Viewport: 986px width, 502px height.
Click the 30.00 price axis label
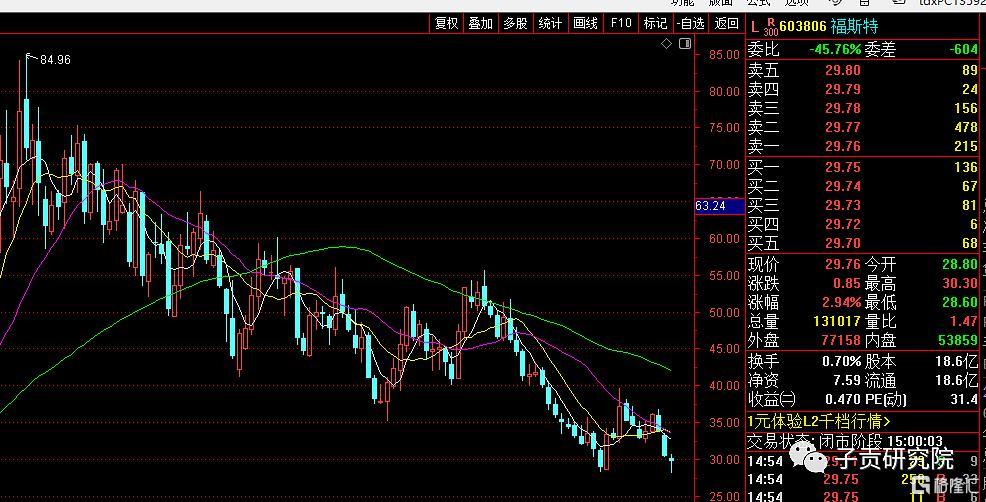click(723, 460)
